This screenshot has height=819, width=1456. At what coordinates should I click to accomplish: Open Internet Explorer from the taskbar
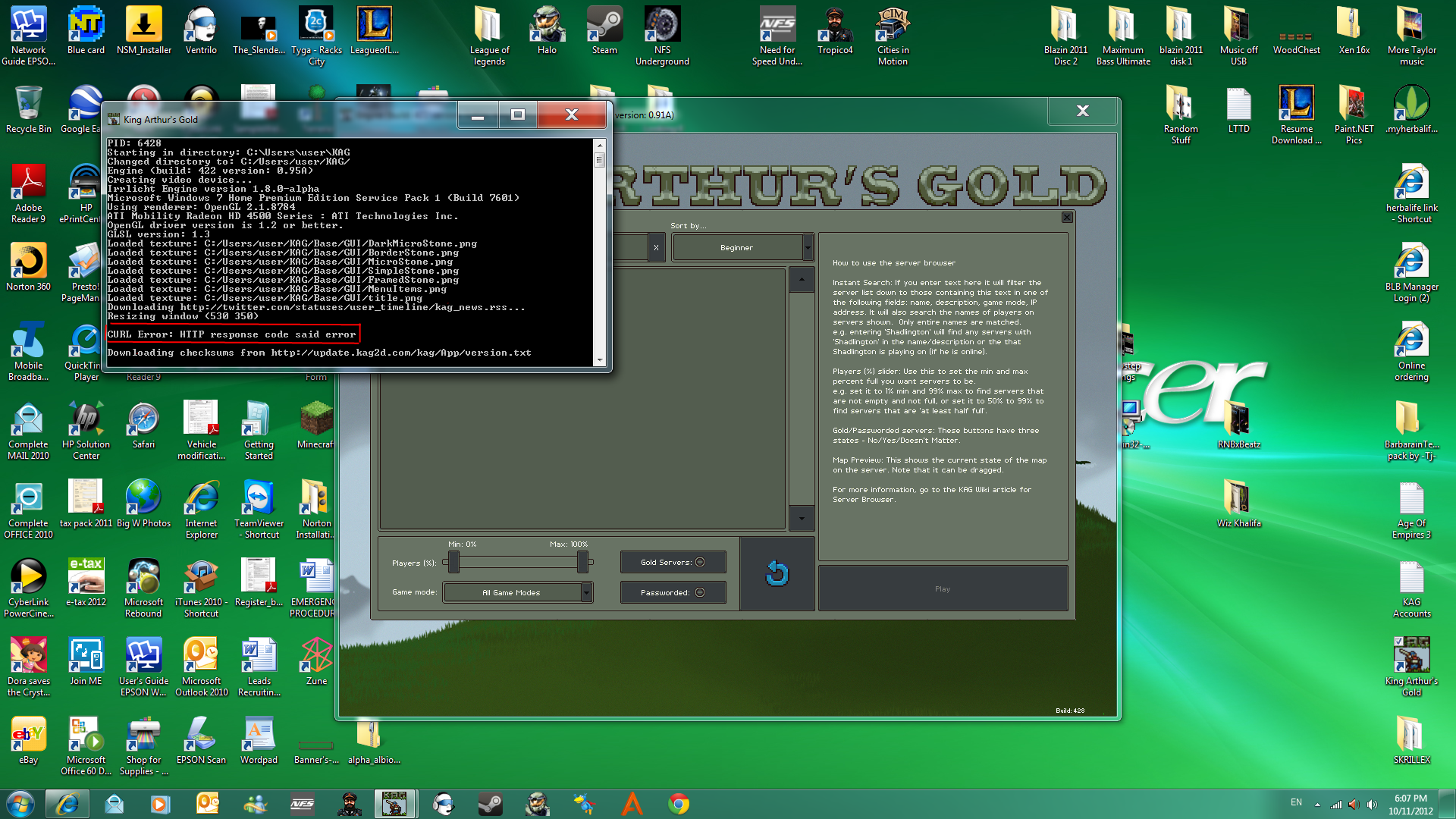pos(67,804)
